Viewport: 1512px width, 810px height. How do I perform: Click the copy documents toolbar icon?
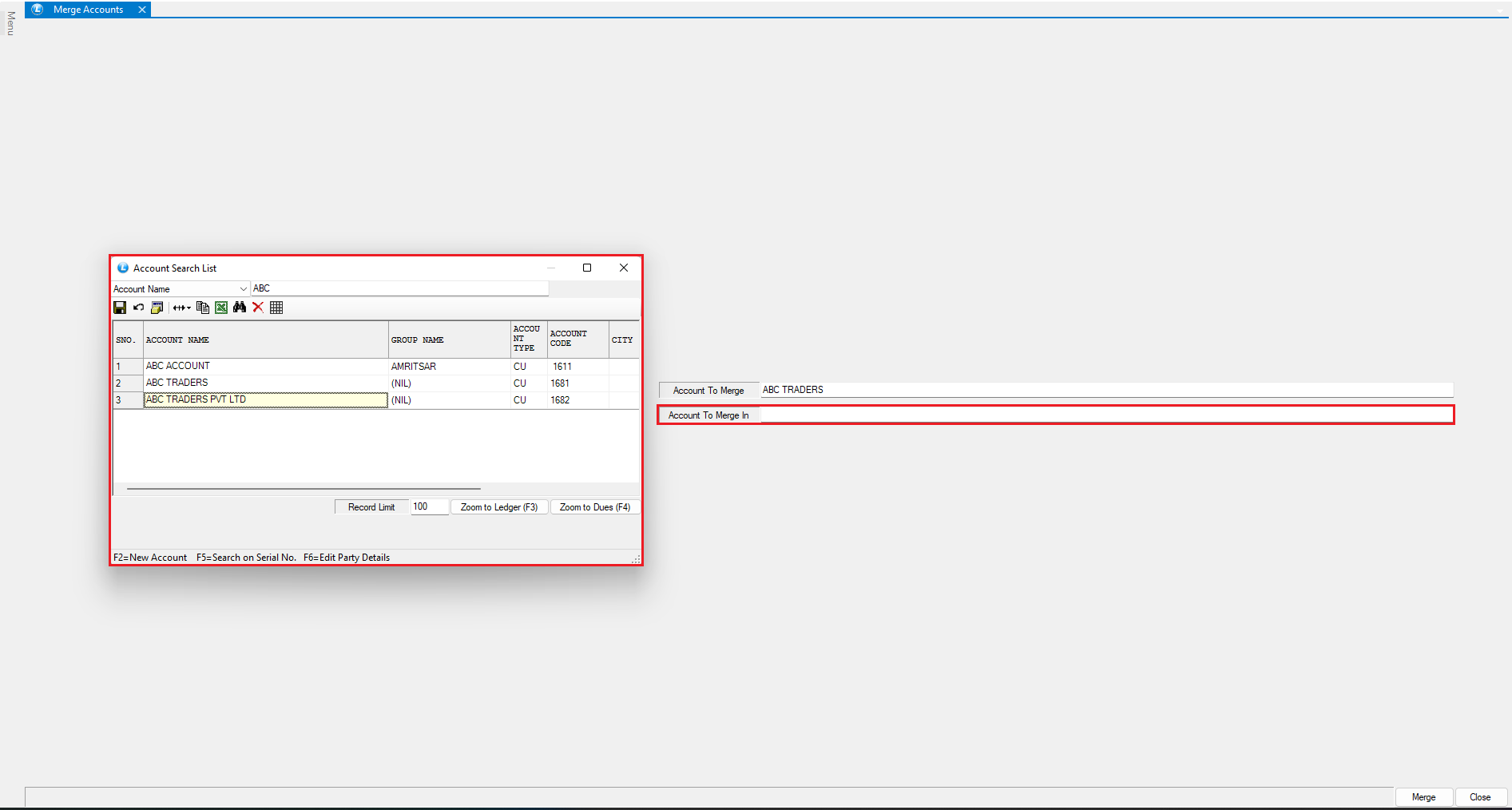pyautogui.click(x=203, y=308)
